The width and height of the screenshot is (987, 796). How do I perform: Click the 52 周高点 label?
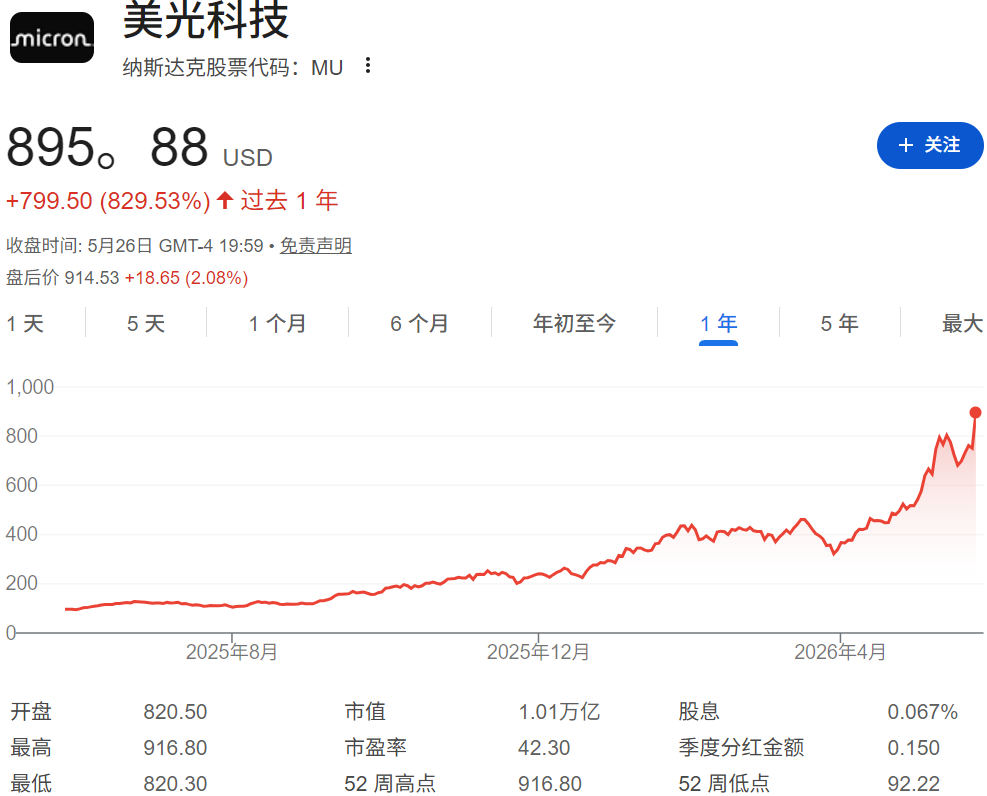pos(390,783)
